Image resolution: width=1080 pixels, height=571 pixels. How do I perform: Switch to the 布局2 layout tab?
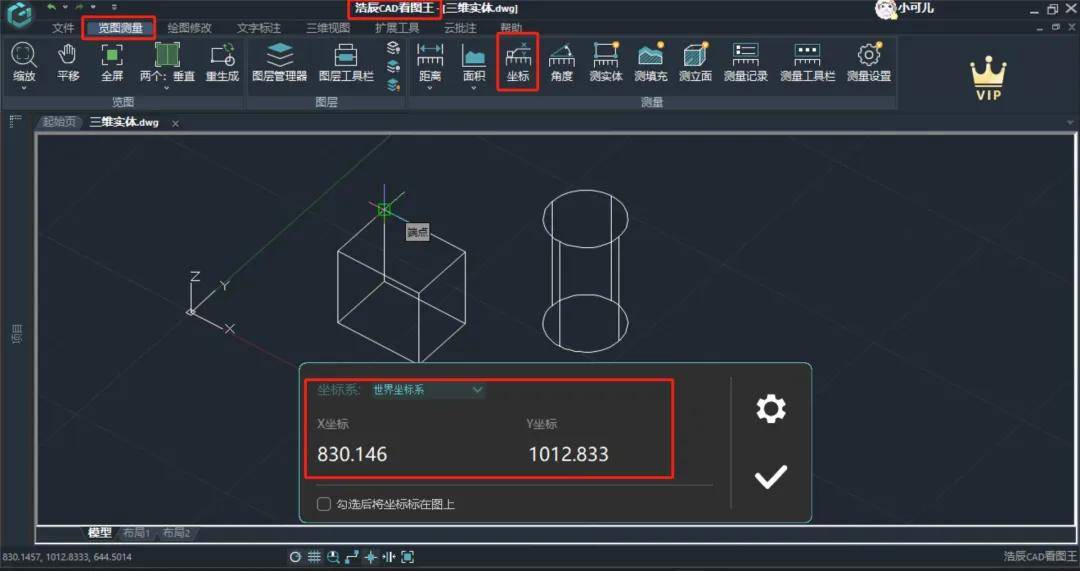177,533
